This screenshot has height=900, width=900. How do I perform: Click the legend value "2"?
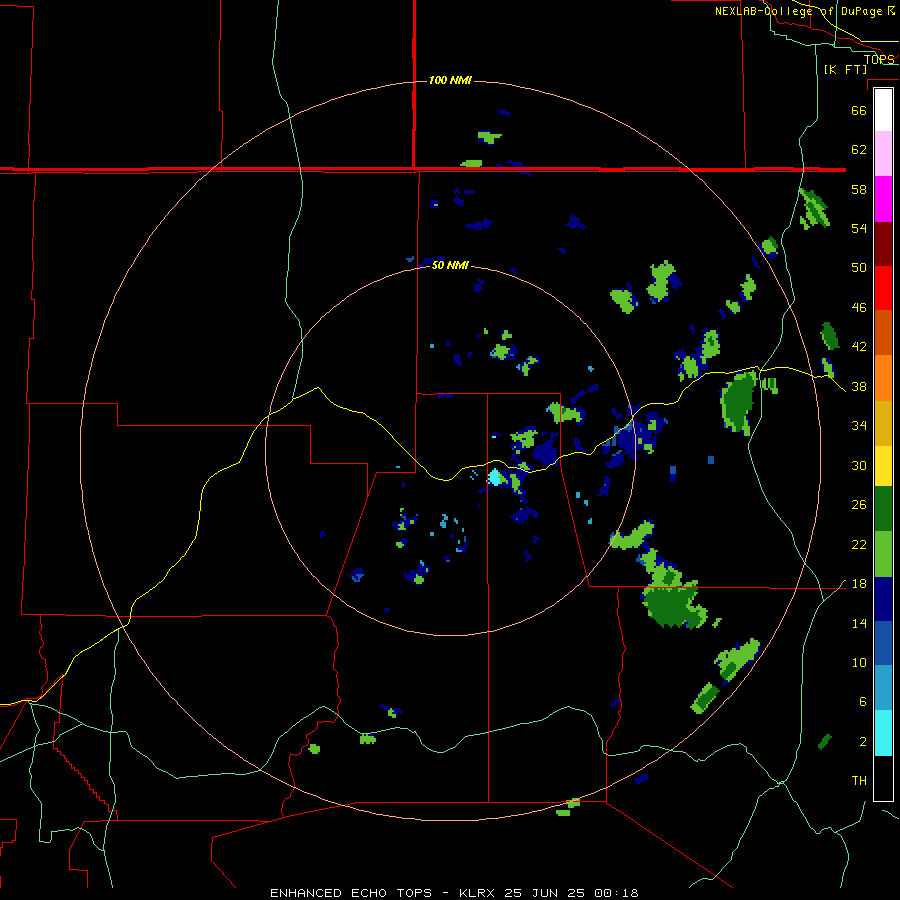pos(862,742)
